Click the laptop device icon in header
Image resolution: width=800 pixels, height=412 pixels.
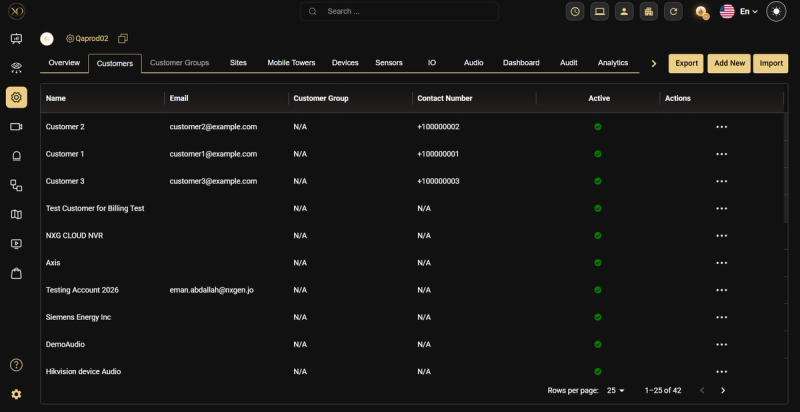tap(599, 12)
